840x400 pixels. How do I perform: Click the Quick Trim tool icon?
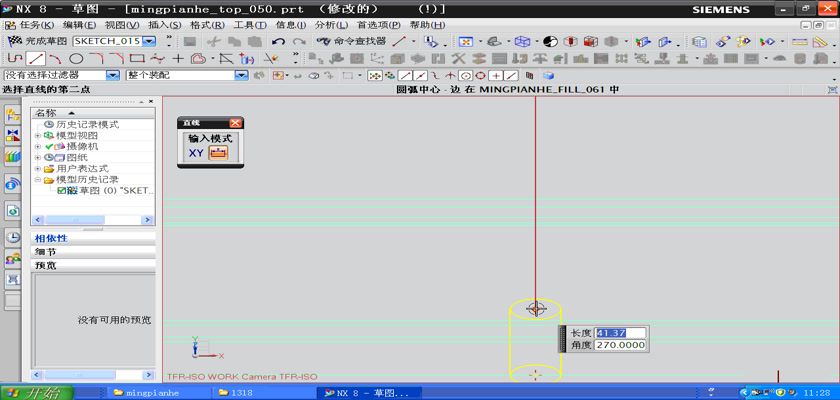[272, 58]
